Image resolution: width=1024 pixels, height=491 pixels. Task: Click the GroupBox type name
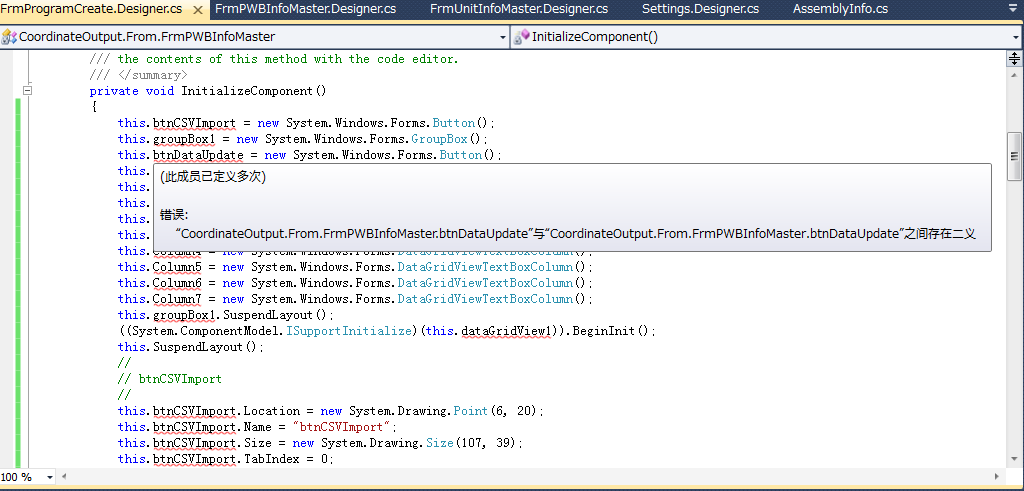pos(440,139)
